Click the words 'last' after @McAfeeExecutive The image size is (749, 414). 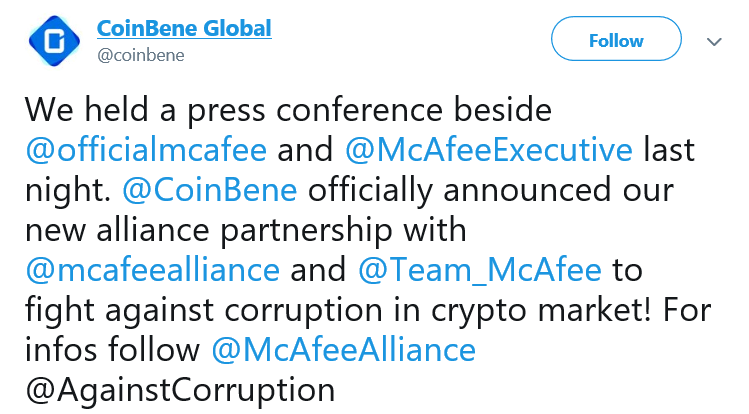(x=669, y=150)
